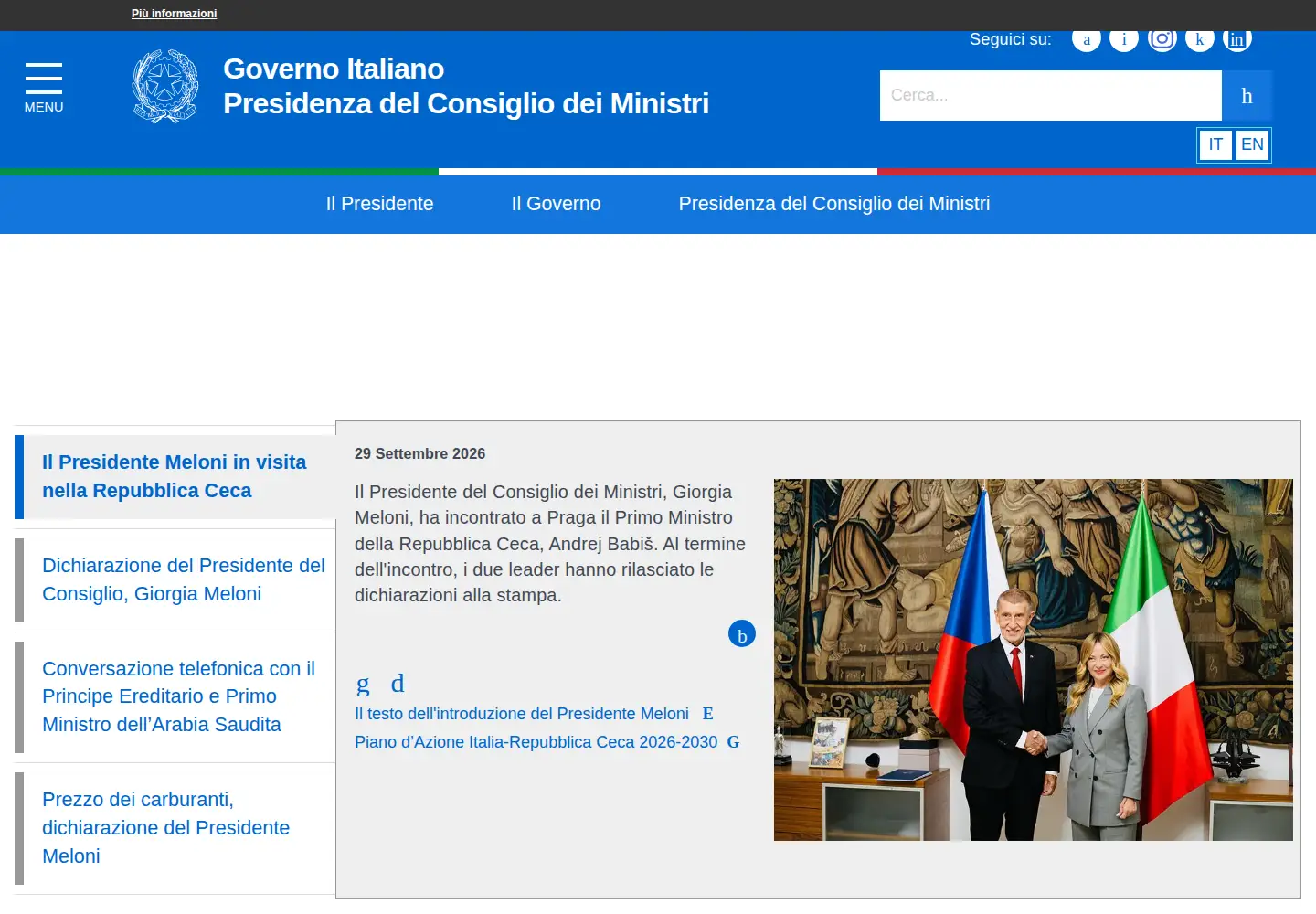1316x914 pixels.
Task: Click the 'Seguici su:' label
Action: click(x=1011, y=39)
